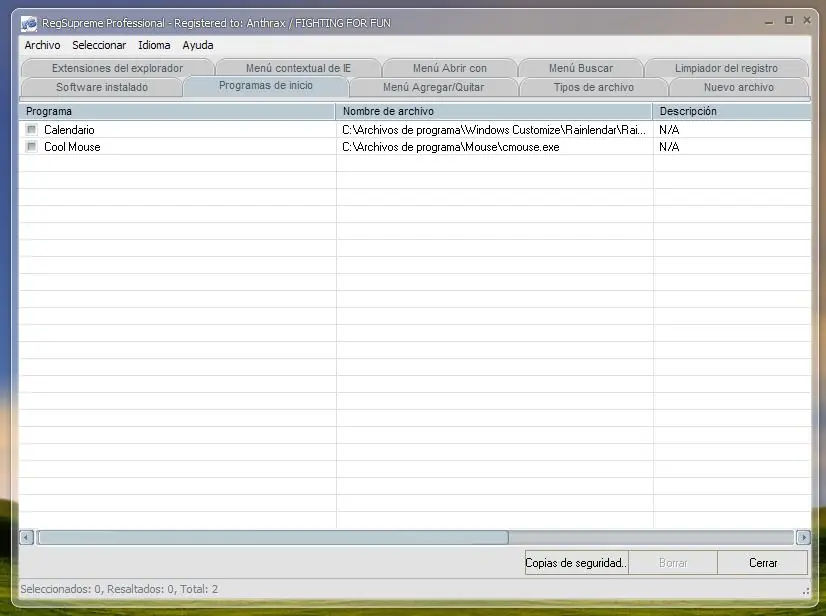Click N/A description in Cool Mouse row

point(669,147)
